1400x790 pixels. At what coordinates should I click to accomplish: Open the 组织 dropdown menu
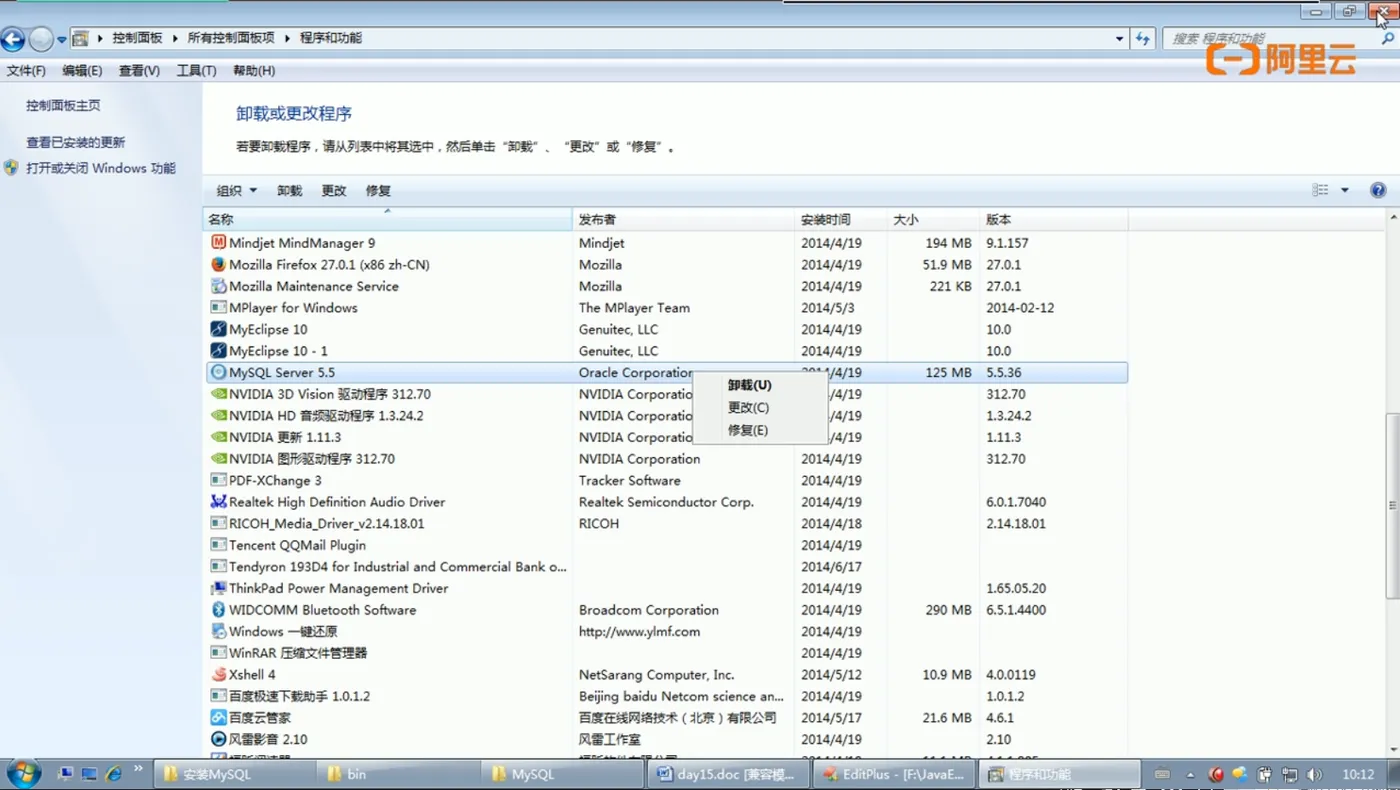[237, 190]
